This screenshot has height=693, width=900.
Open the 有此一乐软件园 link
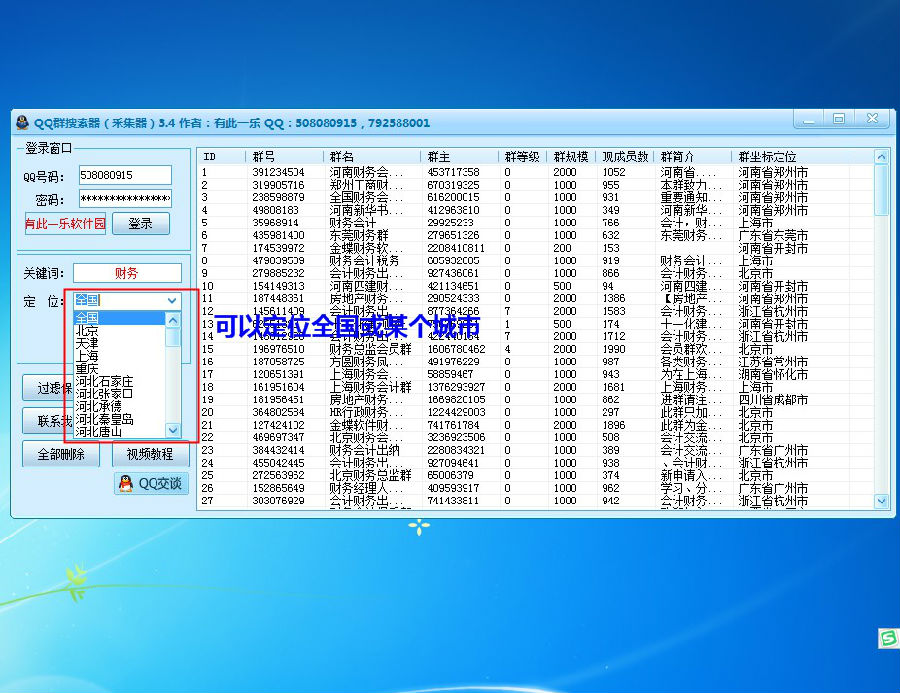(x=64, y=224)
